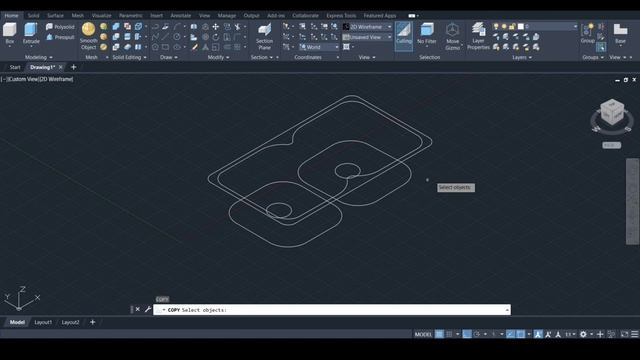Screen dimensions: 640x360
Task: Click the solid Subtract icon
Action: click(116, 37)
